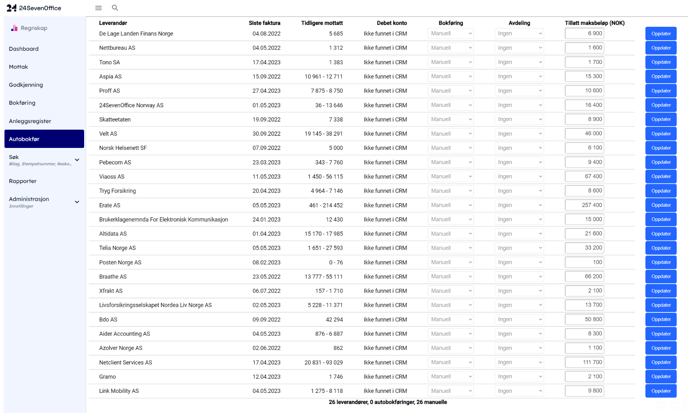
Task: Click the search magnifier icon
Action: click(x=115, y=8)
